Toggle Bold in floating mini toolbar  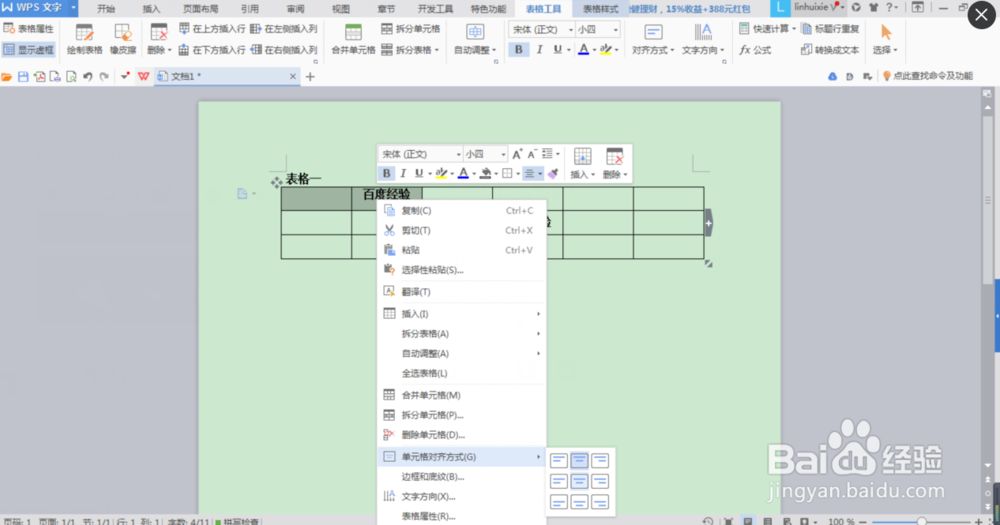click(386, 173)
